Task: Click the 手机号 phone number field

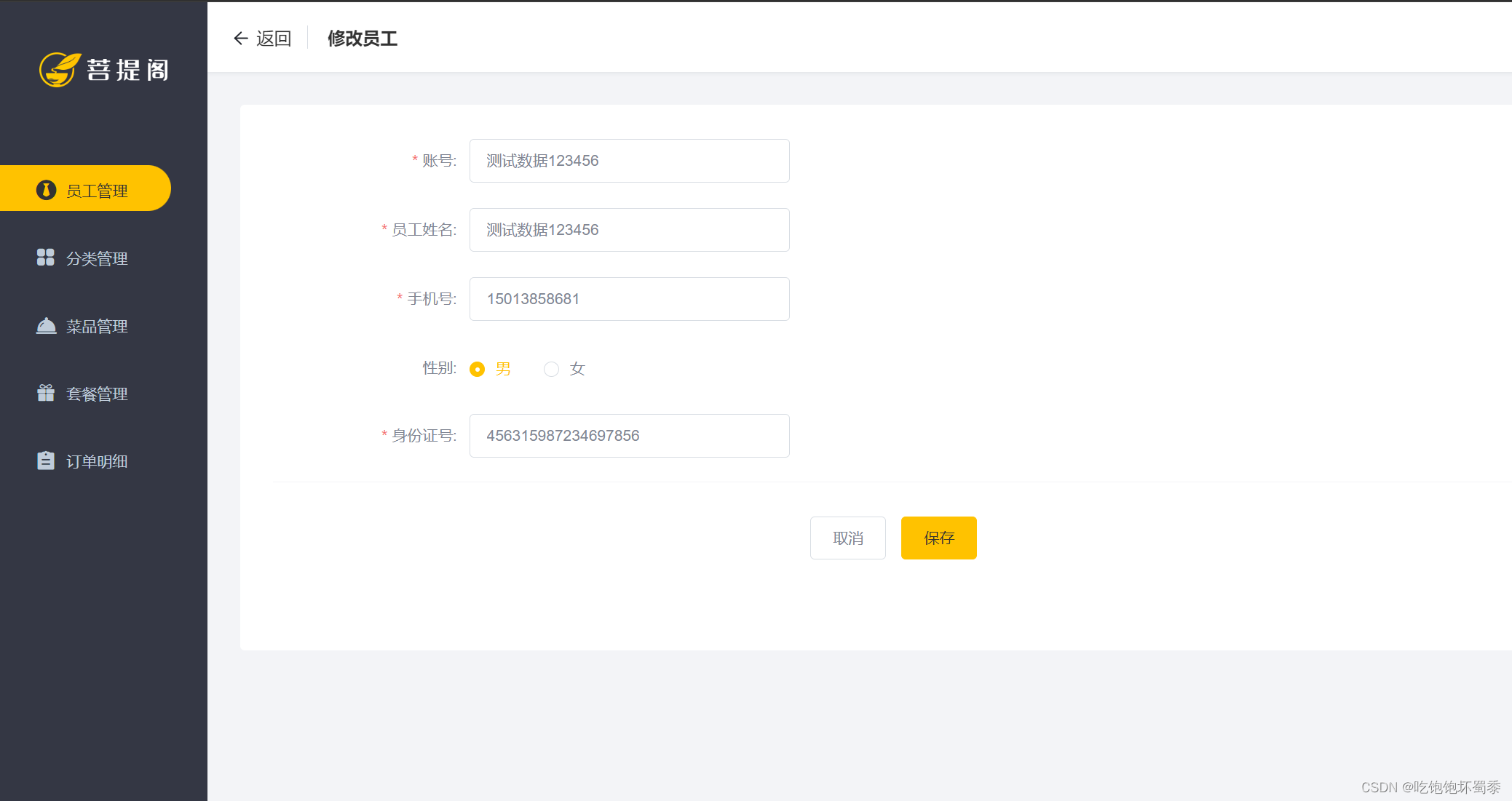Action: (629, 298)
